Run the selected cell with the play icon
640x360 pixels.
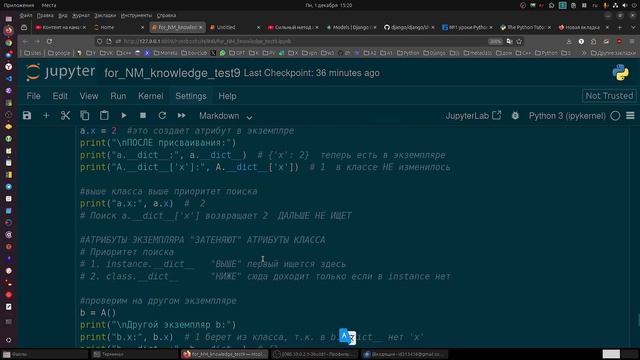[x=124, y=116]
